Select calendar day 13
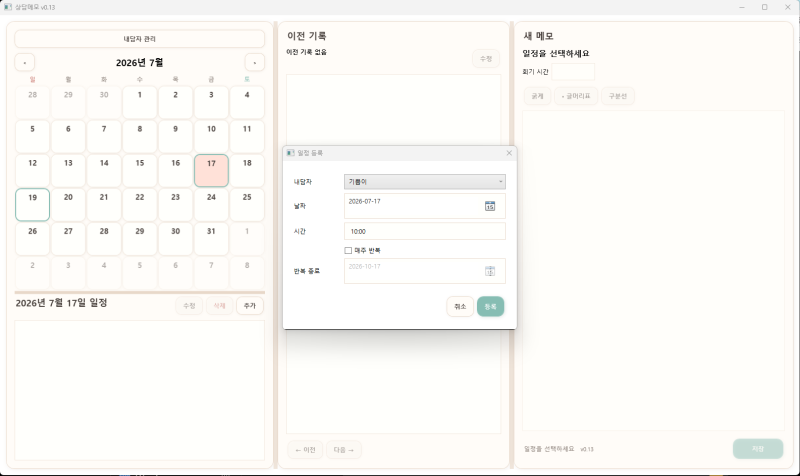The image size is (800, 476). [68, 170]
